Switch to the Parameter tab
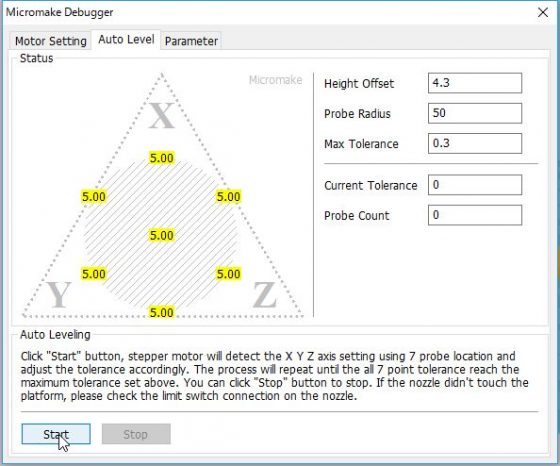 pyautogui.click(x=191, y=41)
